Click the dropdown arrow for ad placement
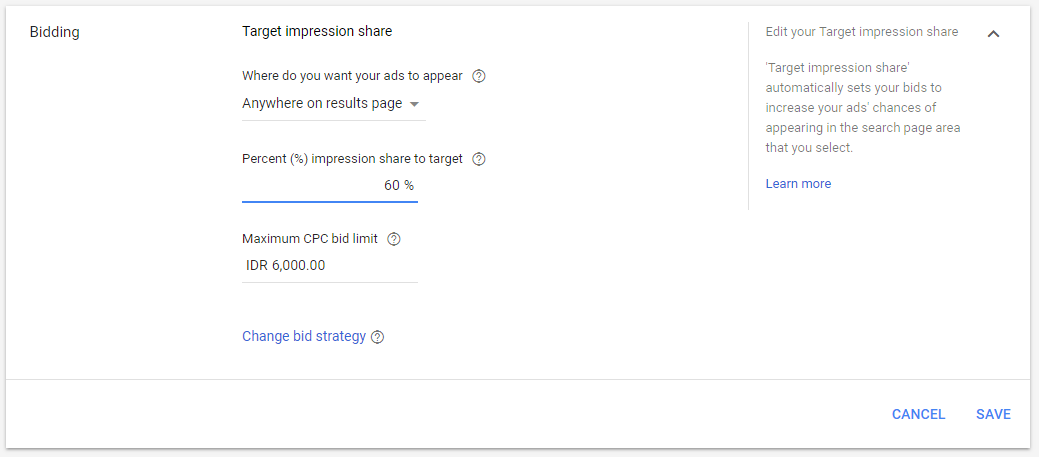 point(415,104)
